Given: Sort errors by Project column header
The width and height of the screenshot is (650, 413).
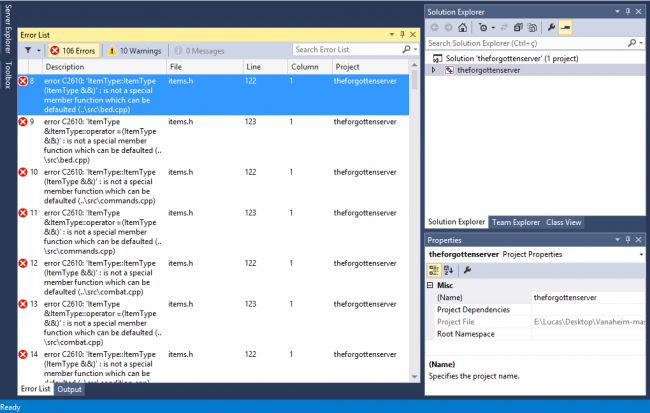Looking at the screenshot, I should 370,67.
